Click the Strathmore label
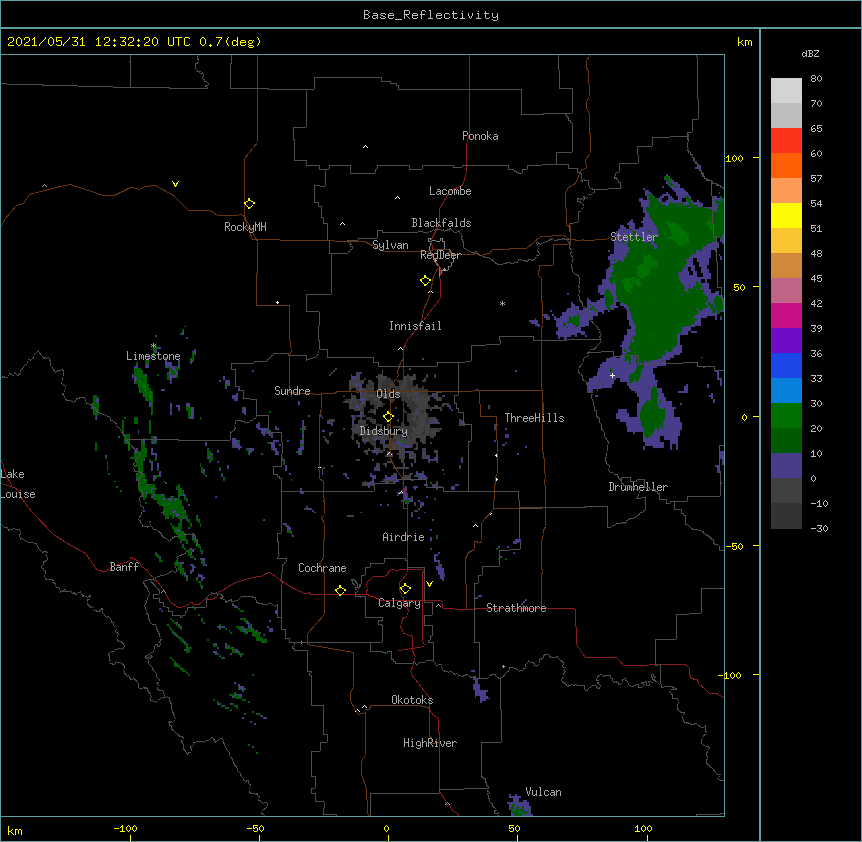The height and width of the screenshot is (842, 862). coord(516,608)
